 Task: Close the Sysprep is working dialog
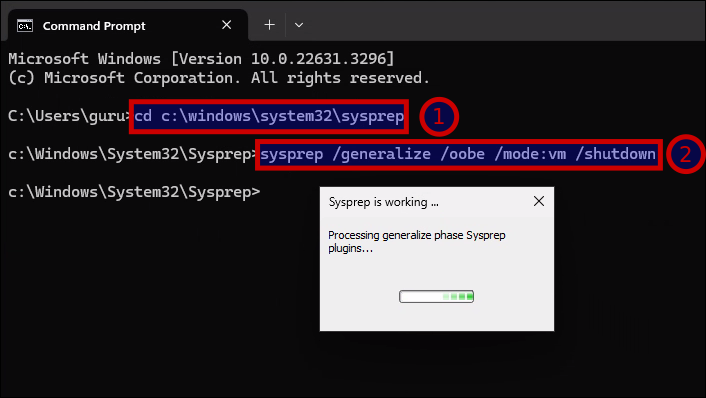539,201
